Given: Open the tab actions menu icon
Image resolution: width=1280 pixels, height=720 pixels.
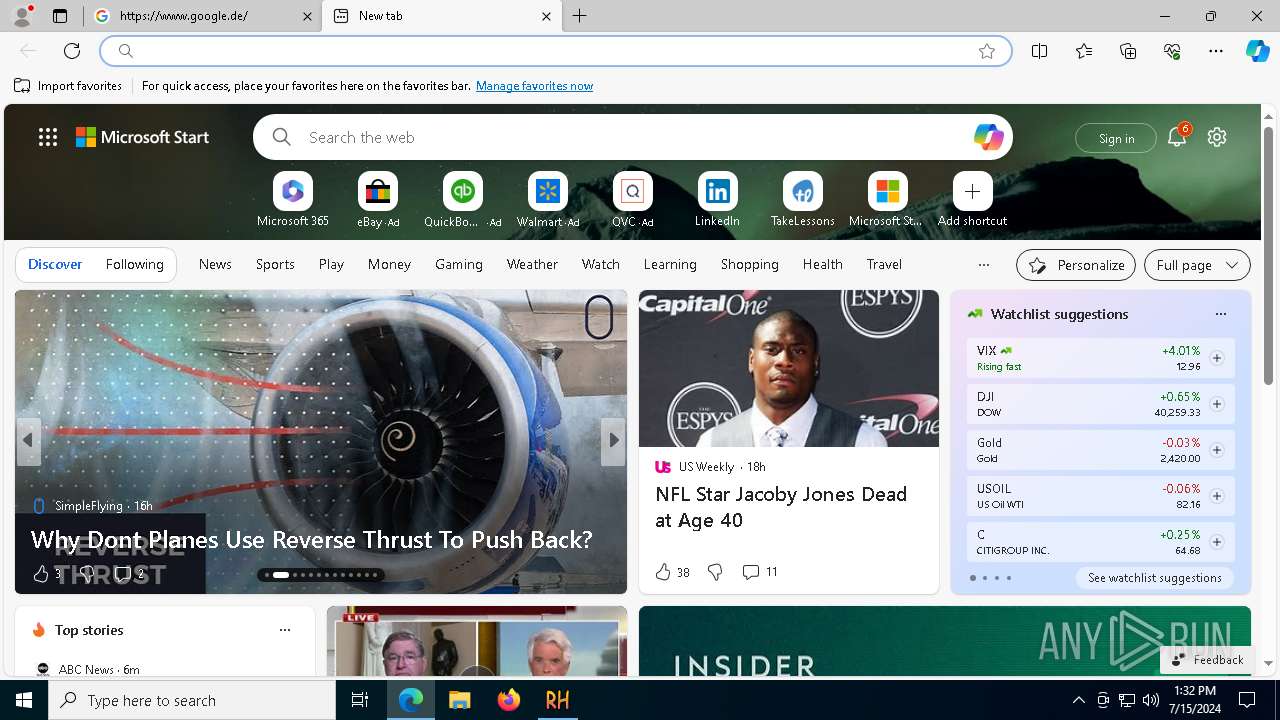Looking at the screenshot, I should (60, 16).
